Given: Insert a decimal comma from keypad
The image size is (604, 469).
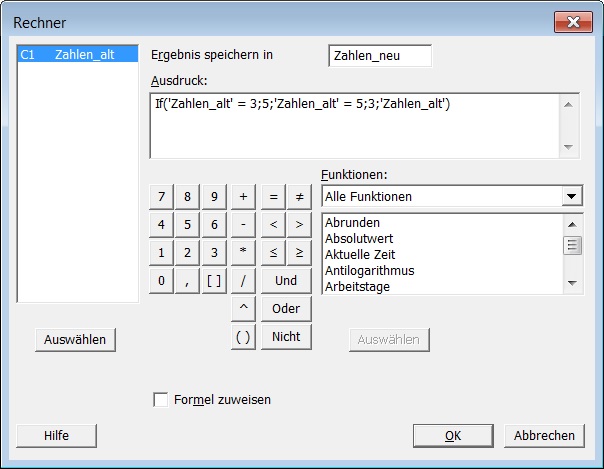Looking at the screenshot, I should point(187,281).
